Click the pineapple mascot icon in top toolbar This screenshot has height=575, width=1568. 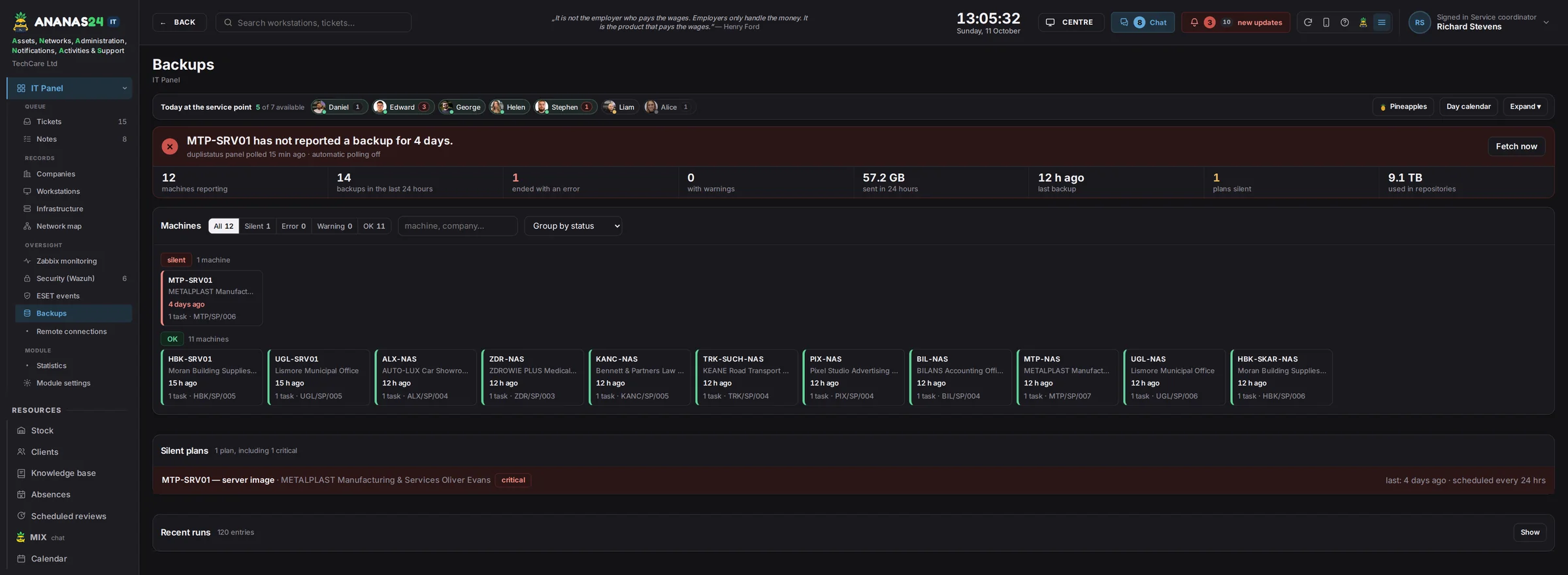point(1363,22)
